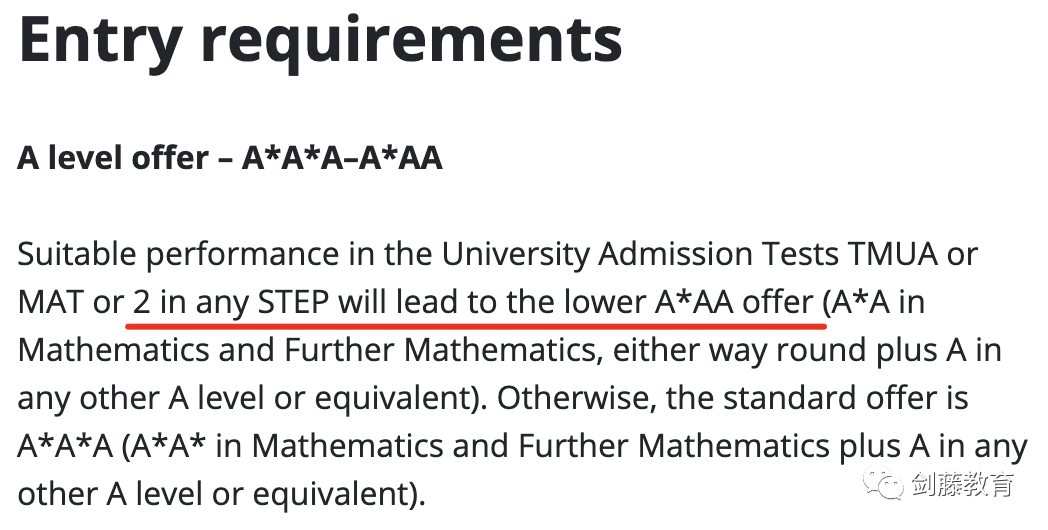Click the WeChat logo icon in the watermark
Image resolution: width=1048 pixels, height=530 pixels.
[882, 483]
